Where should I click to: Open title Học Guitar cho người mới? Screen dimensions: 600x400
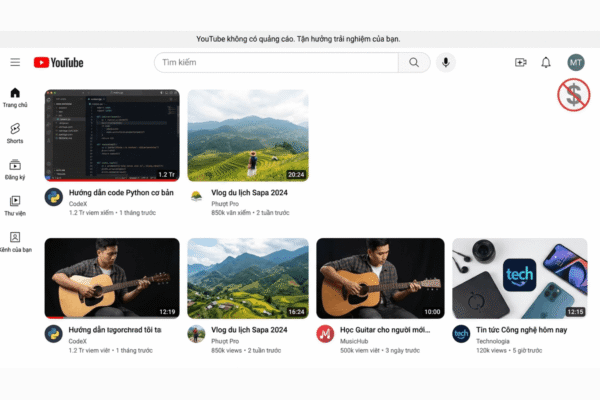point(385,330)
